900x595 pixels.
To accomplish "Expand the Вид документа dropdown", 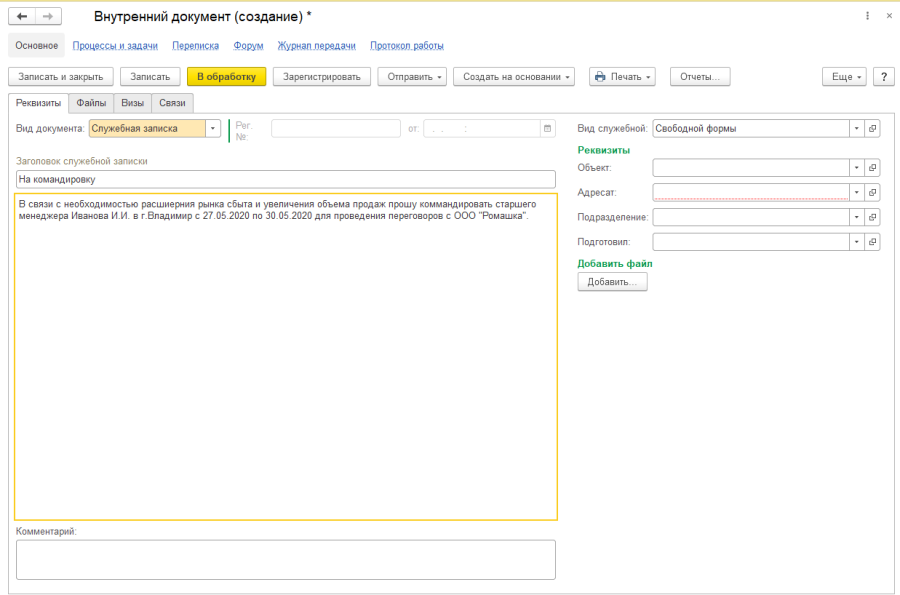I will click(213, 128).
